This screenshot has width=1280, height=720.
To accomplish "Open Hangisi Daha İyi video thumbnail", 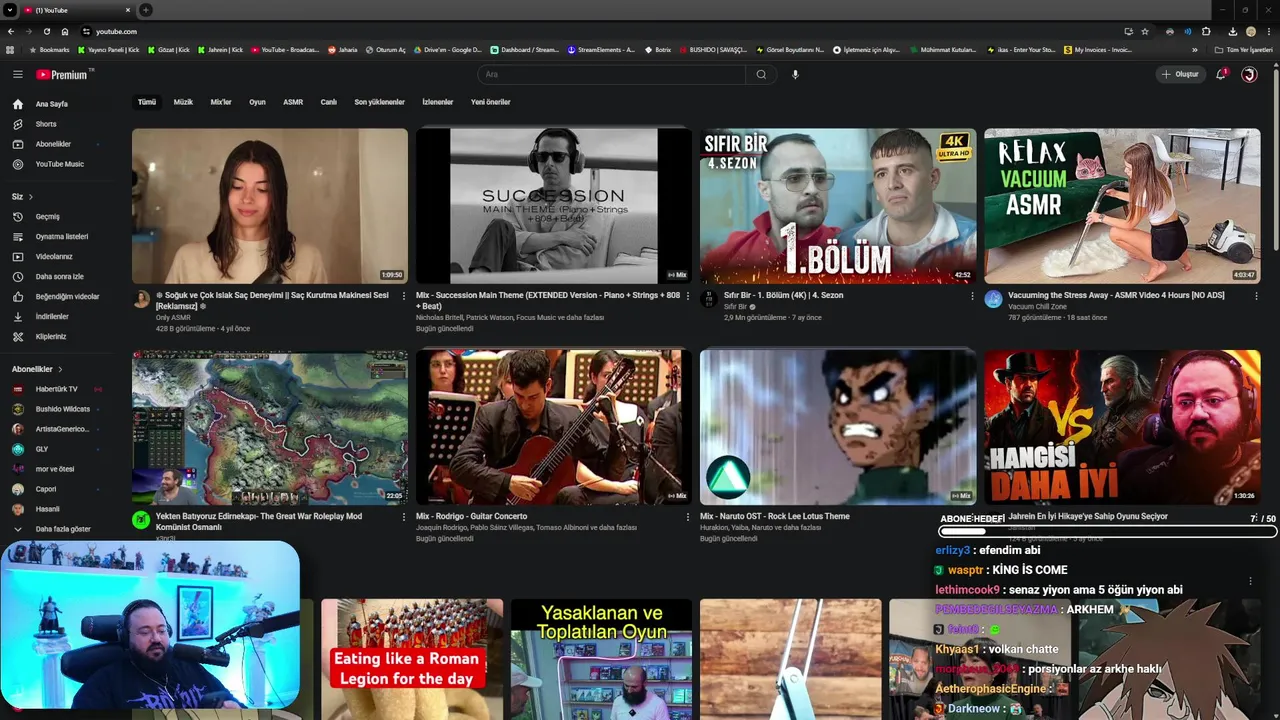I will (1122, 427).
